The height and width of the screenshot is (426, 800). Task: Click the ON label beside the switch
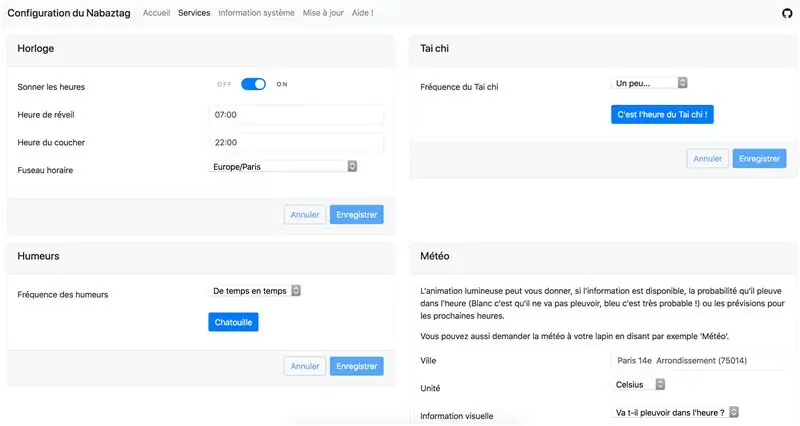(282, 84)
